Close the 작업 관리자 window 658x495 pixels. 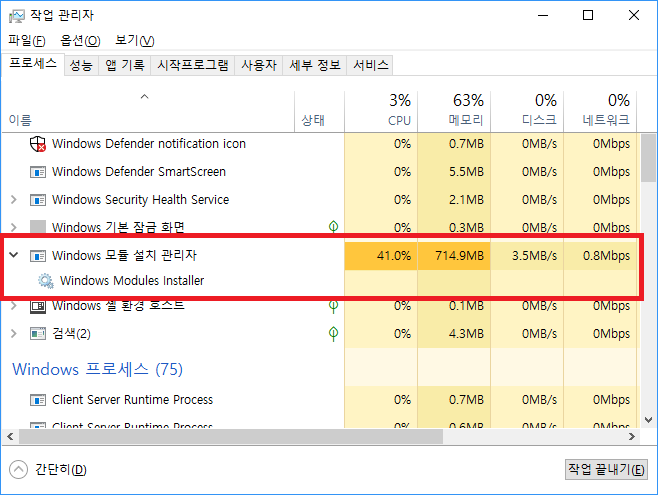coord(634,16)
